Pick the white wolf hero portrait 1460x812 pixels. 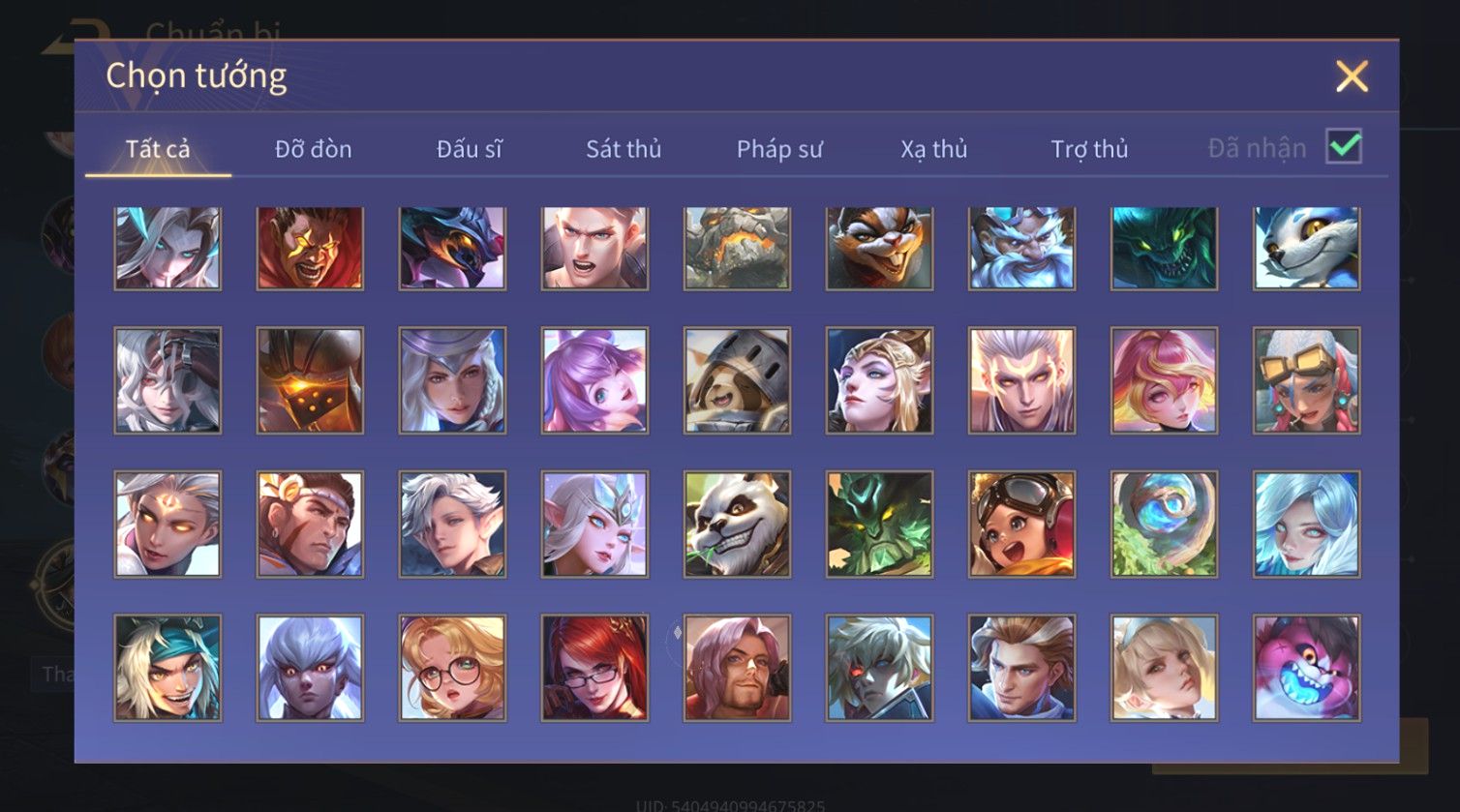[1306, 249]
